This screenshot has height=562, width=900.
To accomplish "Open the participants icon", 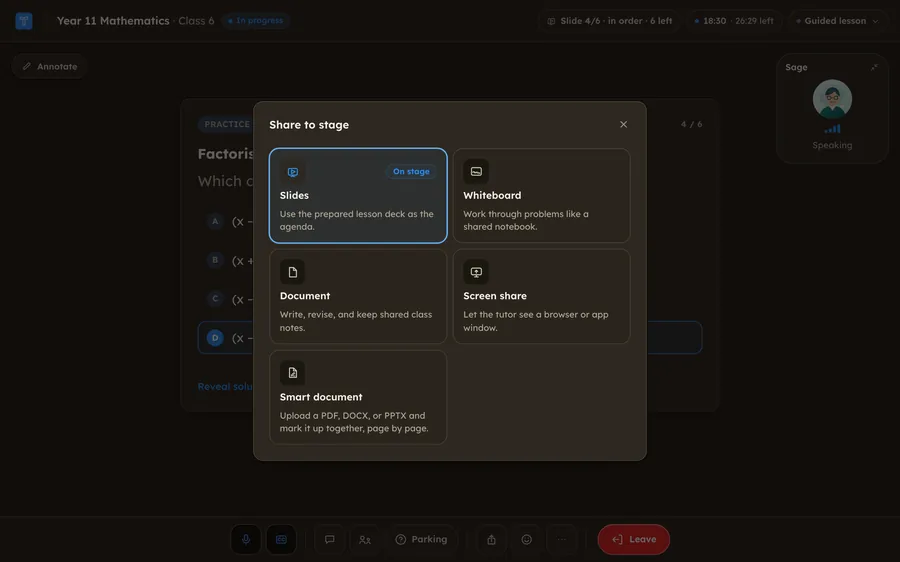I will click(364, 540).
